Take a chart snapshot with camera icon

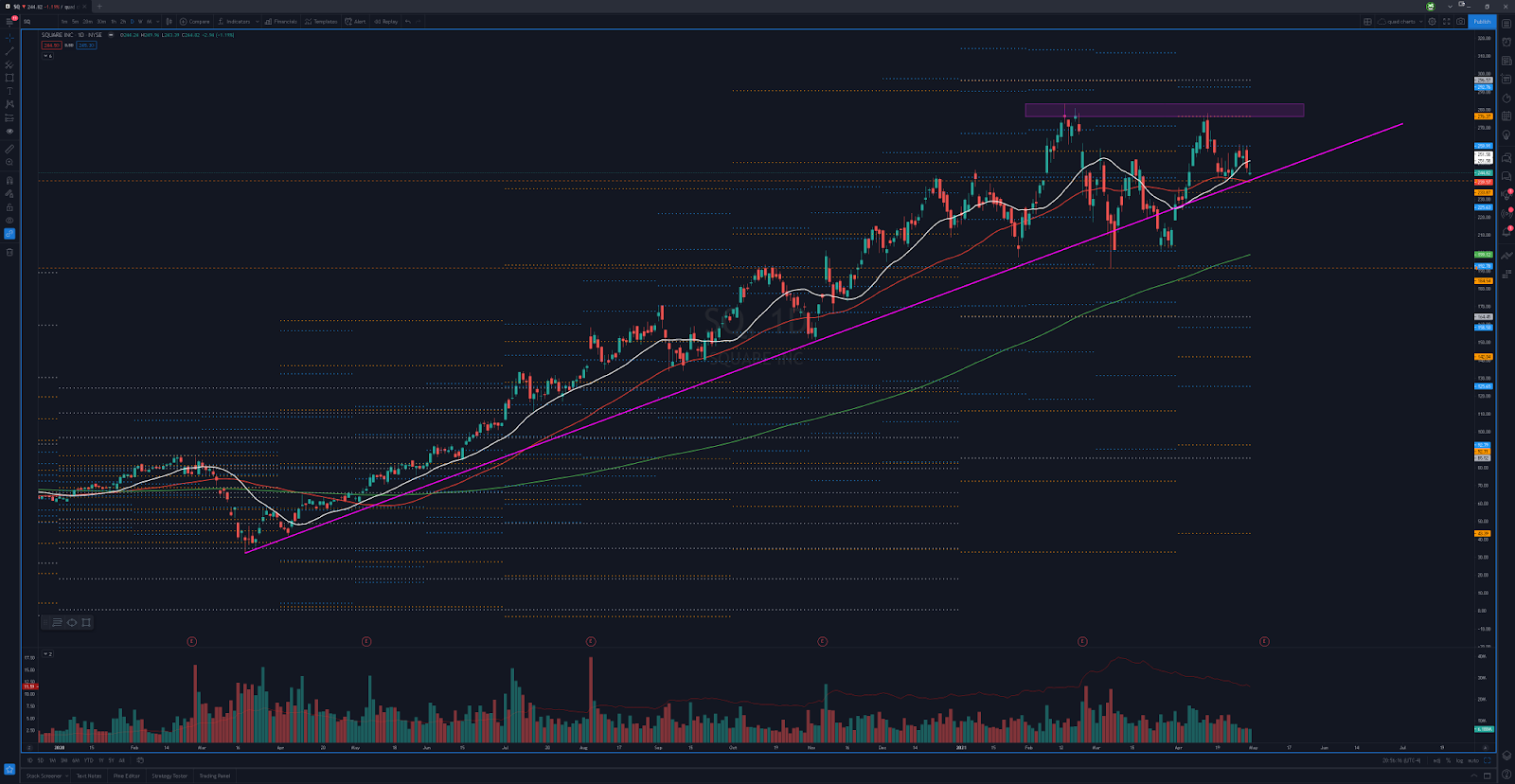pyautogui.click(x=1460, y=22)
